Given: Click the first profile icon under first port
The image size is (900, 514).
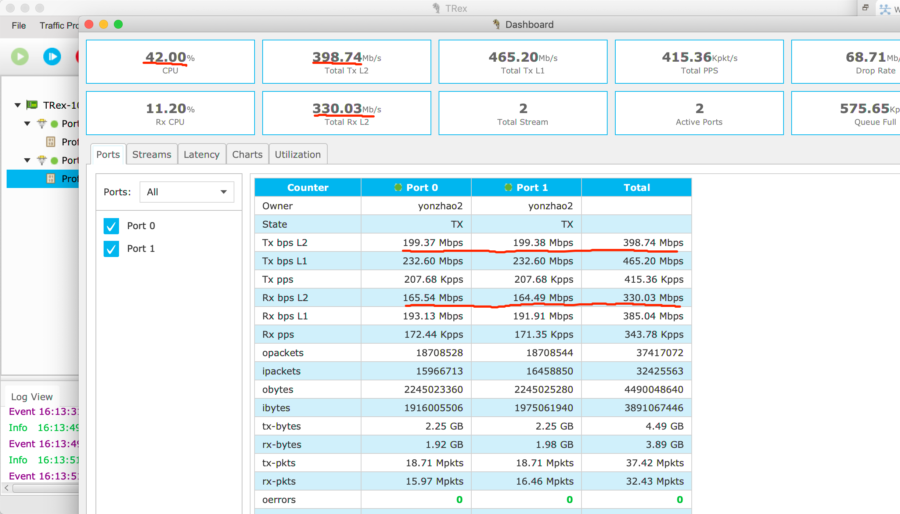Looking at the screenshot, I should (51, 142).
